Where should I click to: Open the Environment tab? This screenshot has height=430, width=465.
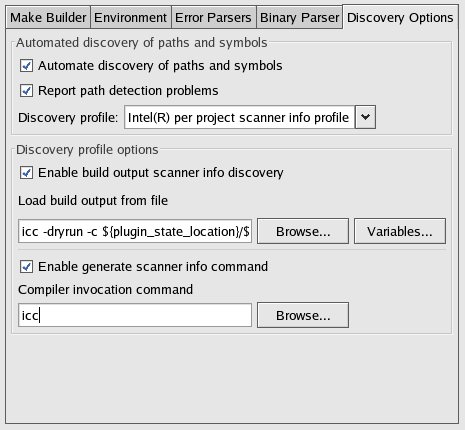pos(130,17)
